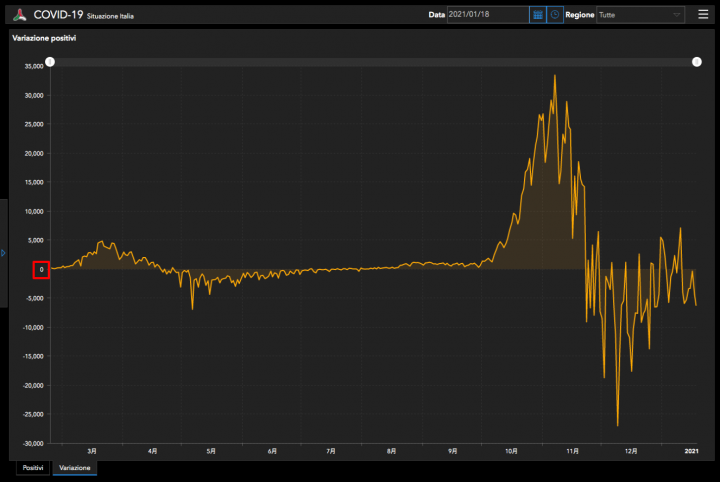The width and height of the screenshot is (720, 482).
Task: Click the middle of the chart zoom scrollbar
Action: [373, 62]
